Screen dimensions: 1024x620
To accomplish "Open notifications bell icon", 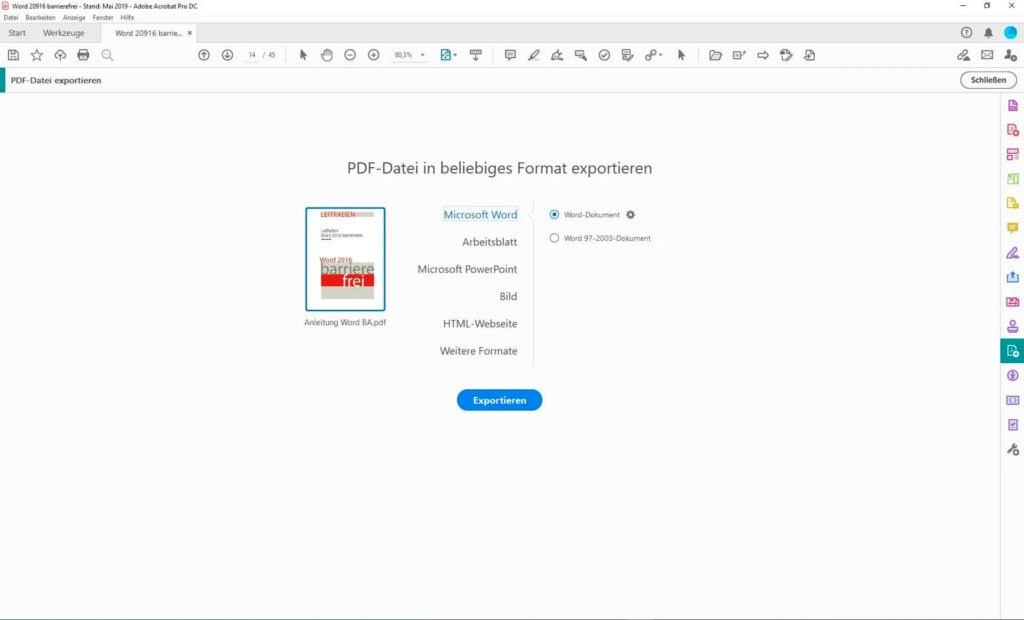I will pos(988,33).
